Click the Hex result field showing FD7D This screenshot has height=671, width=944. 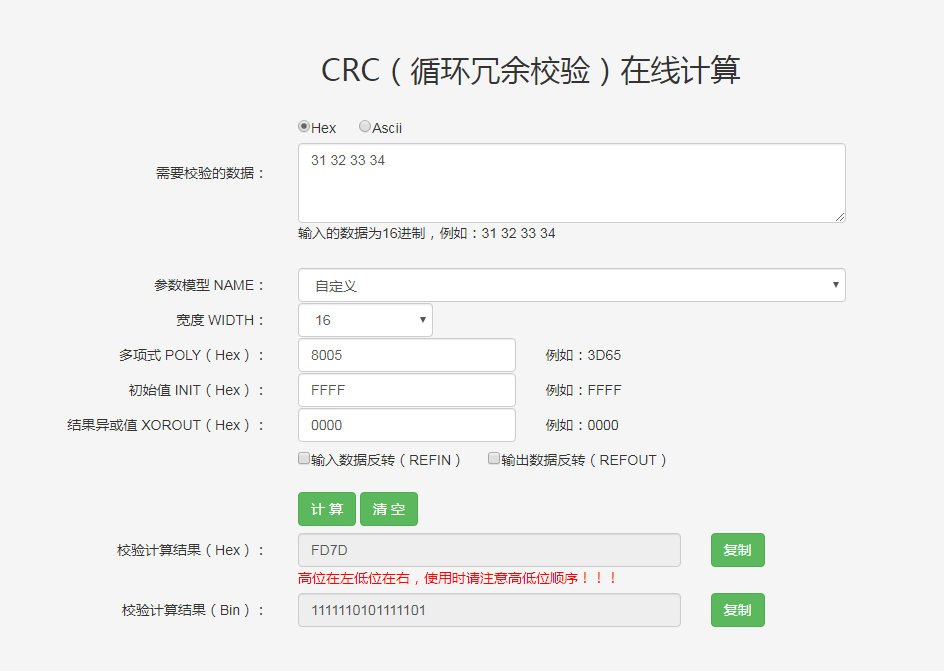489,550
